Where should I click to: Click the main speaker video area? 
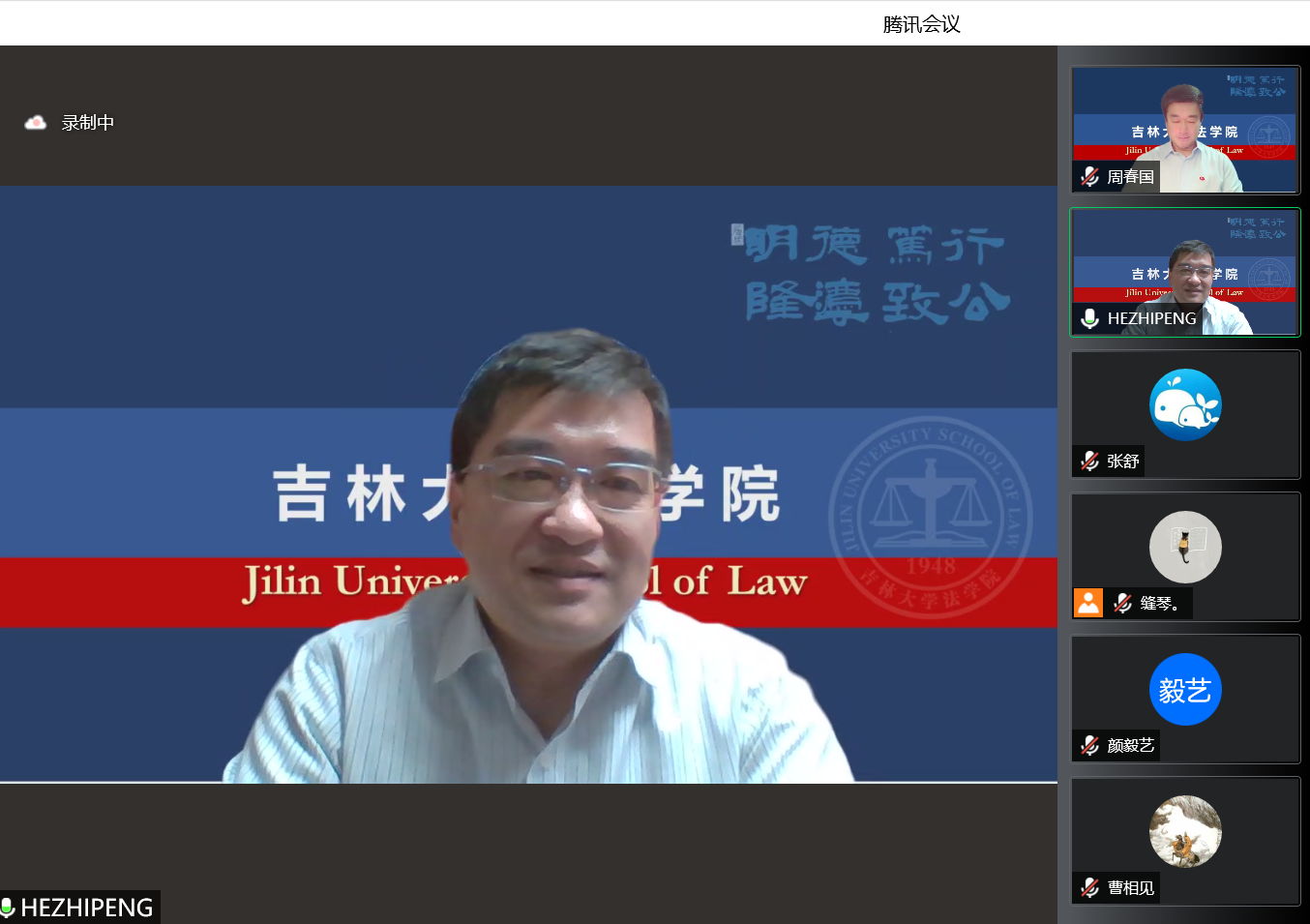(x=528, y=484)
